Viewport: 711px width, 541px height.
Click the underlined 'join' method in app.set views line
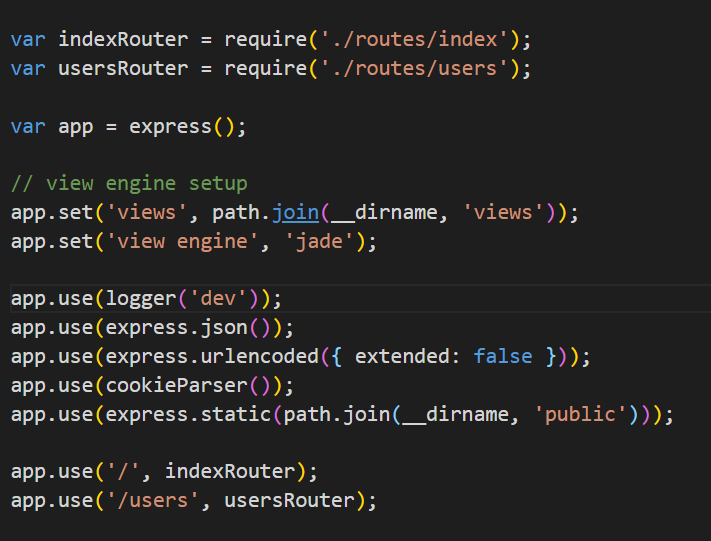[296, 213]
